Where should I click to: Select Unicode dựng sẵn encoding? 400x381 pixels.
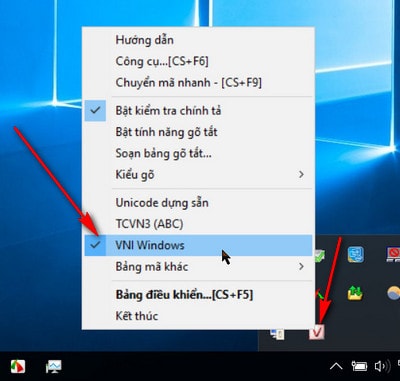(198, 203)
